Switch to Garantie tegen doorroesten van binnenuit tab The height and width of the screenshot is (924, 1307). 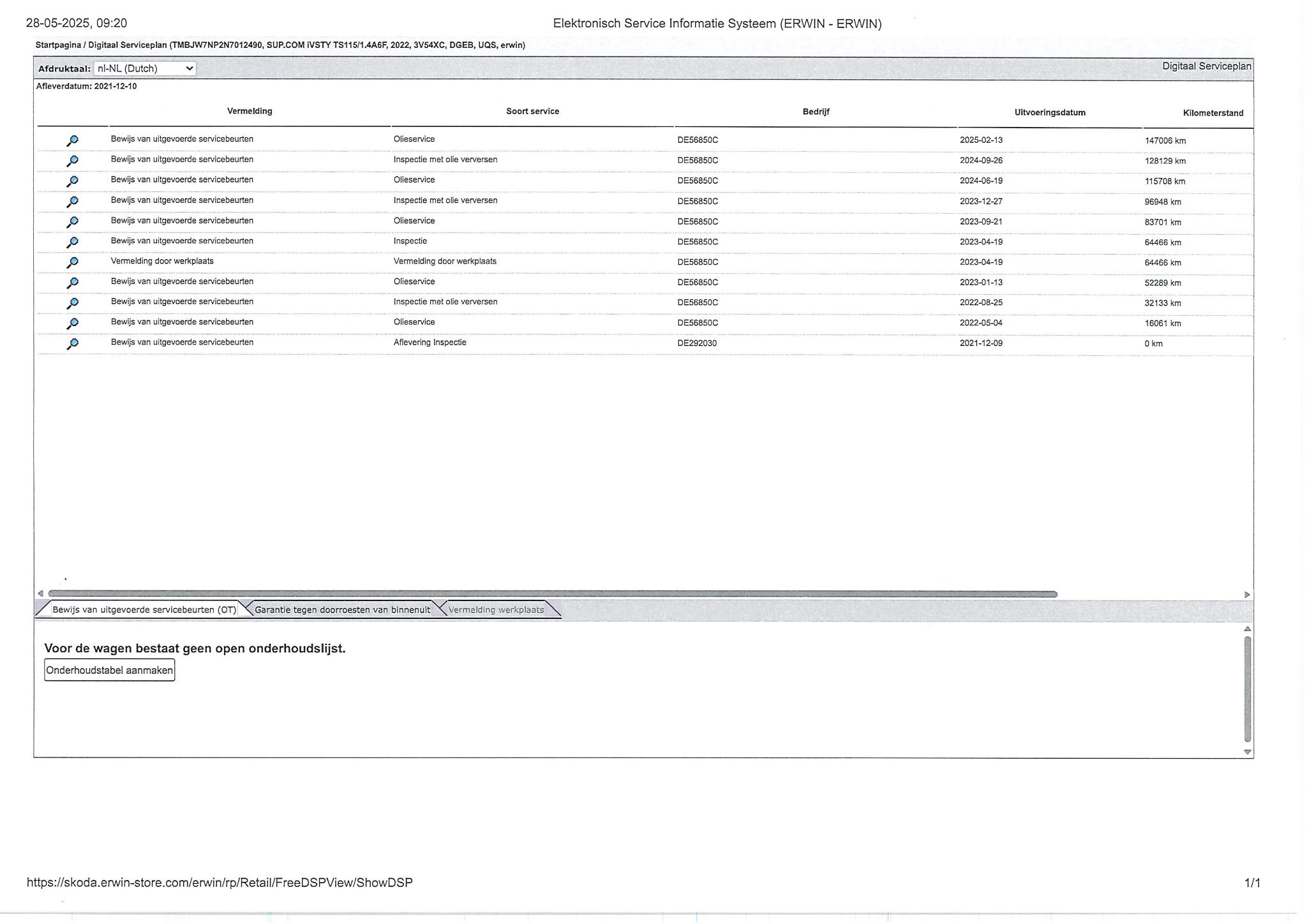click(x=343, y=609)
